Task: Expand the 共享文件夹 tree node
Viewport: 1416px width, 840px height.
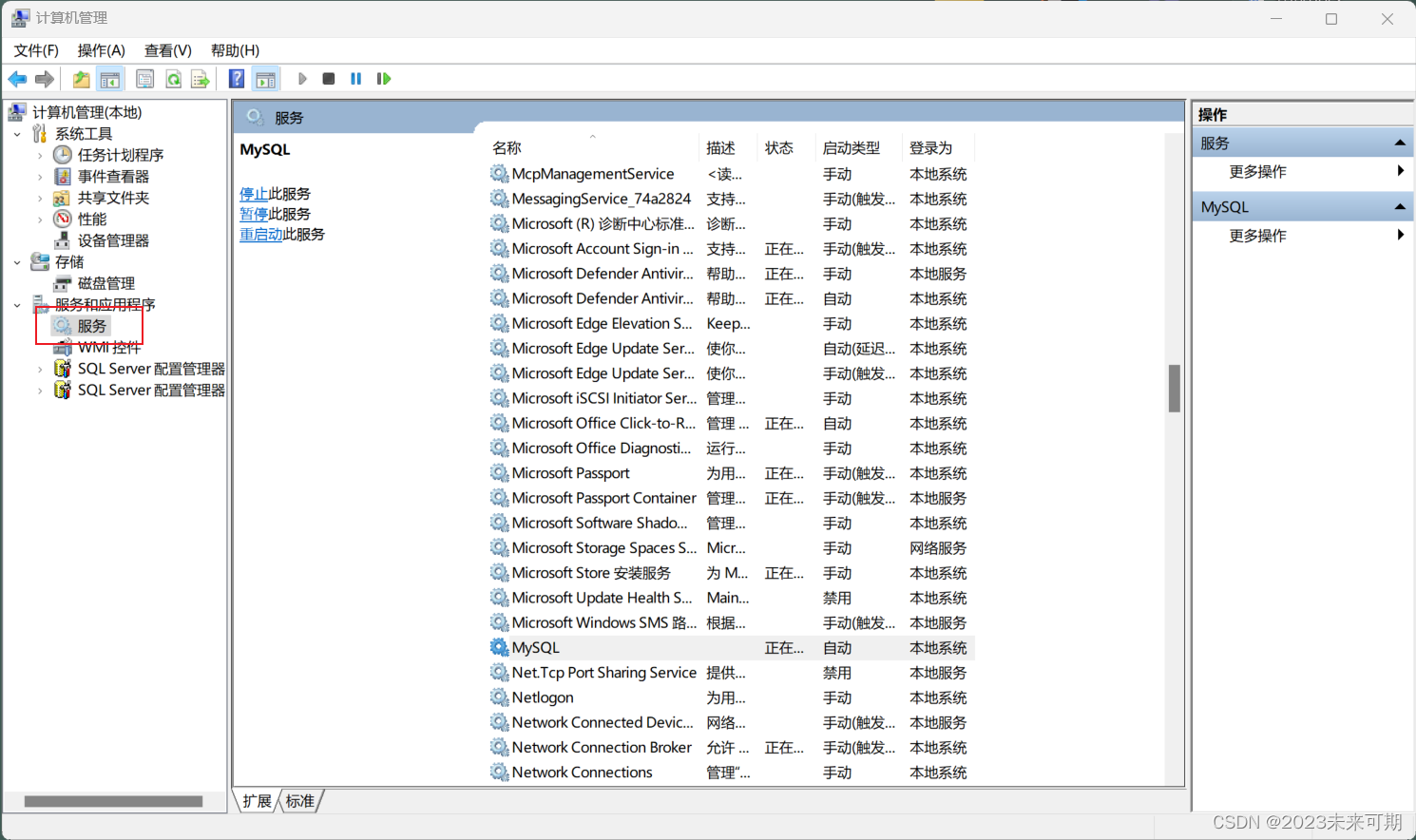Action: [x=39, y=198]
